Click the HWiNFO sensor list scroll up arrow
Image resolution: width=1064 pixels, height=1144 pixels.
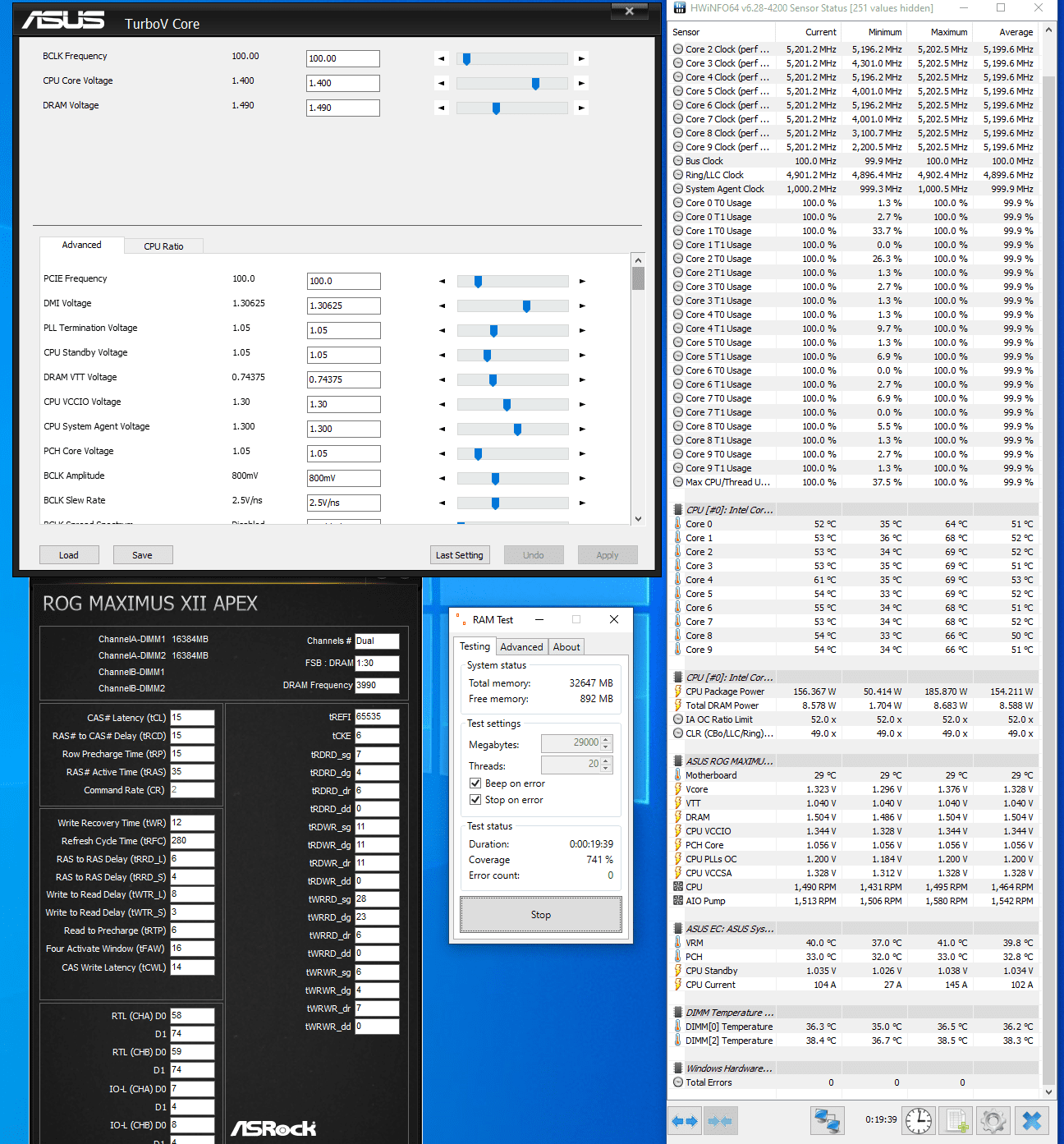(1048, 30)
